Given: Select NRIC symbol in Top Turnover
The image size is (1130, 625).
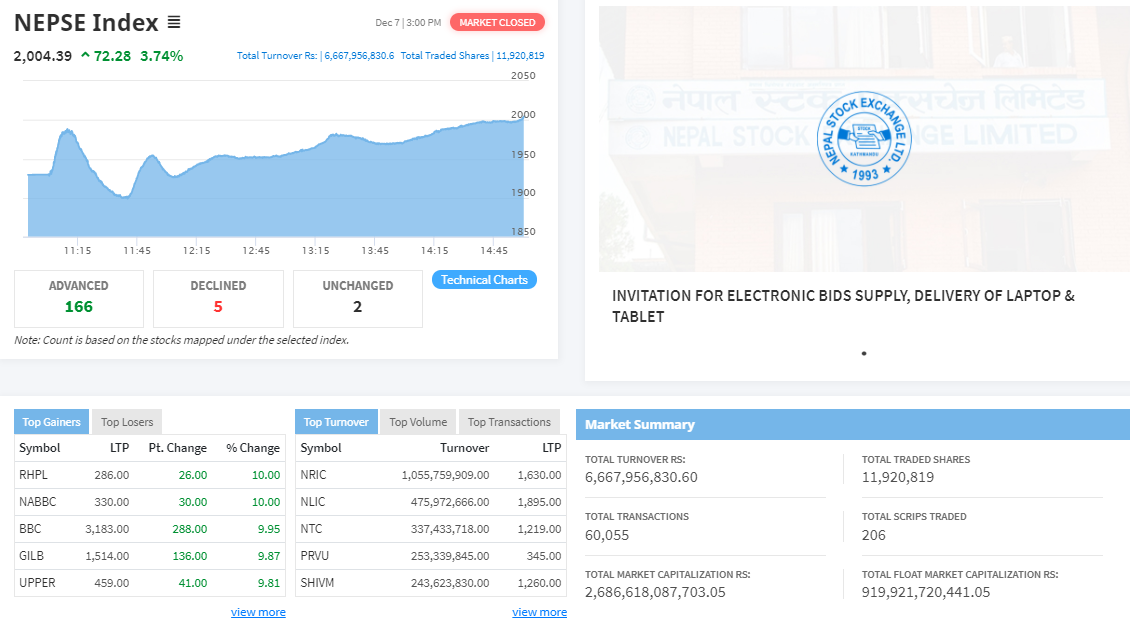Looking at the screenshot, I should click(313, 475).
